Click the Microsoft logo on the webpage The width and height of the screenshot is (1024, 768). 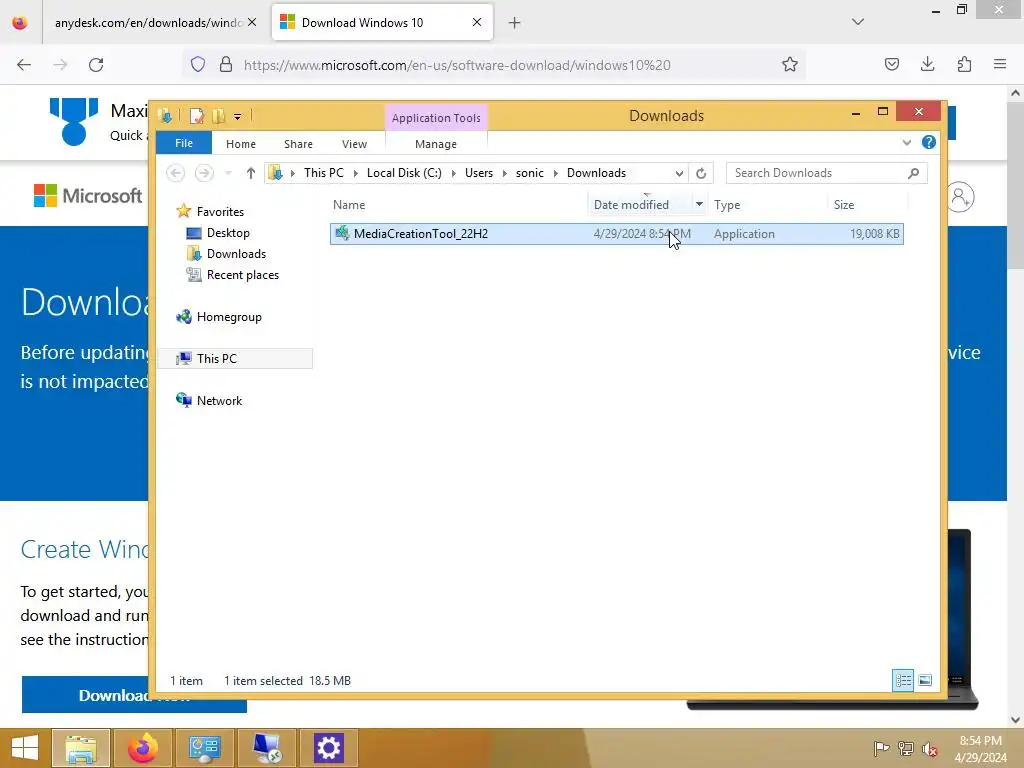click(88, 195)
